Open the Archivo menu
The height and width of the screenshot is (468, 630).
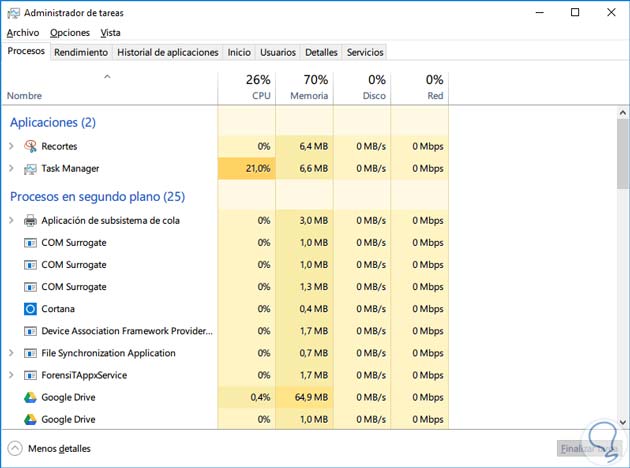click(x=22, y=33)
